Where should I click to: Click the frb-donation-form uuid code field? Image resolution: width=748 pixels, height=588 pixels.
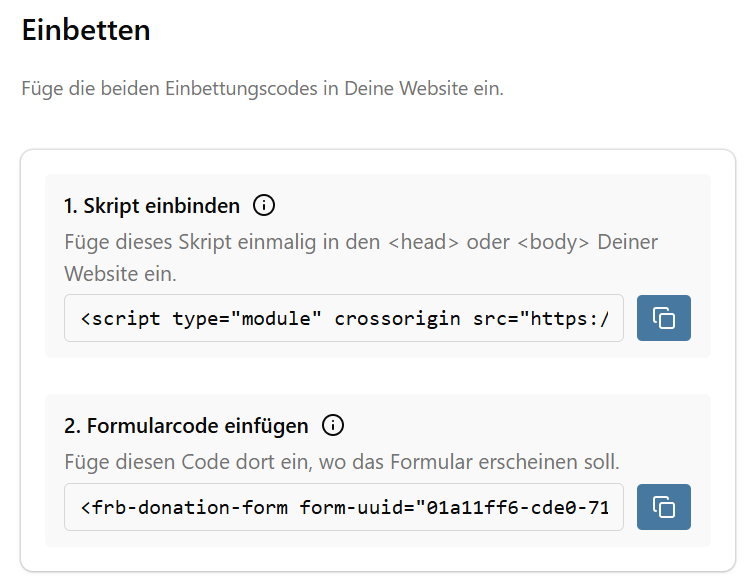[x=344, y=507]
